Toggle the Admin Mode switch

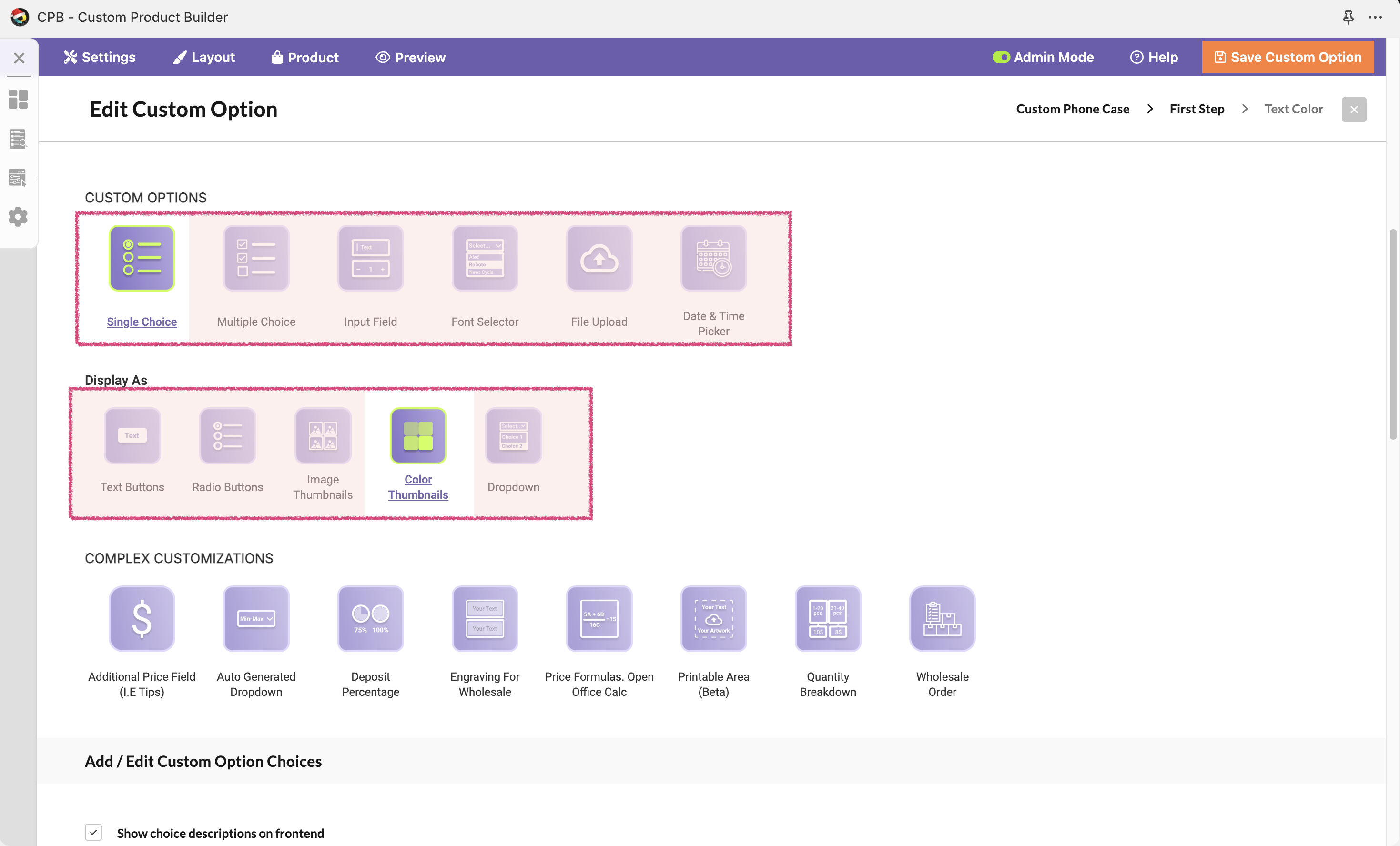click(1001, 57)
